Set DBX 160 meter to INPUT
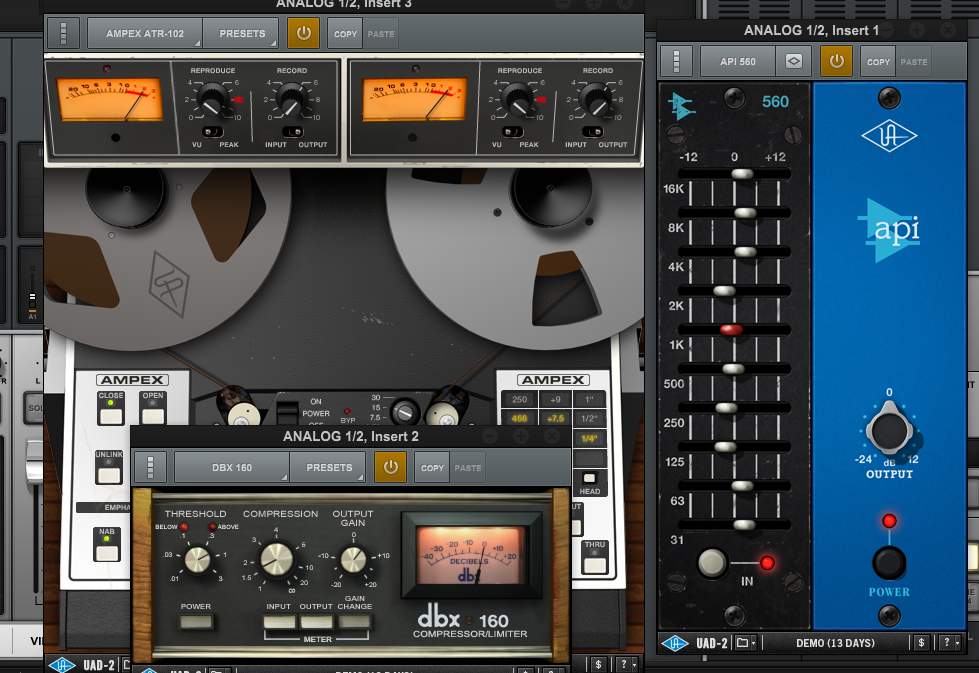979x673 pixels. 279,622
